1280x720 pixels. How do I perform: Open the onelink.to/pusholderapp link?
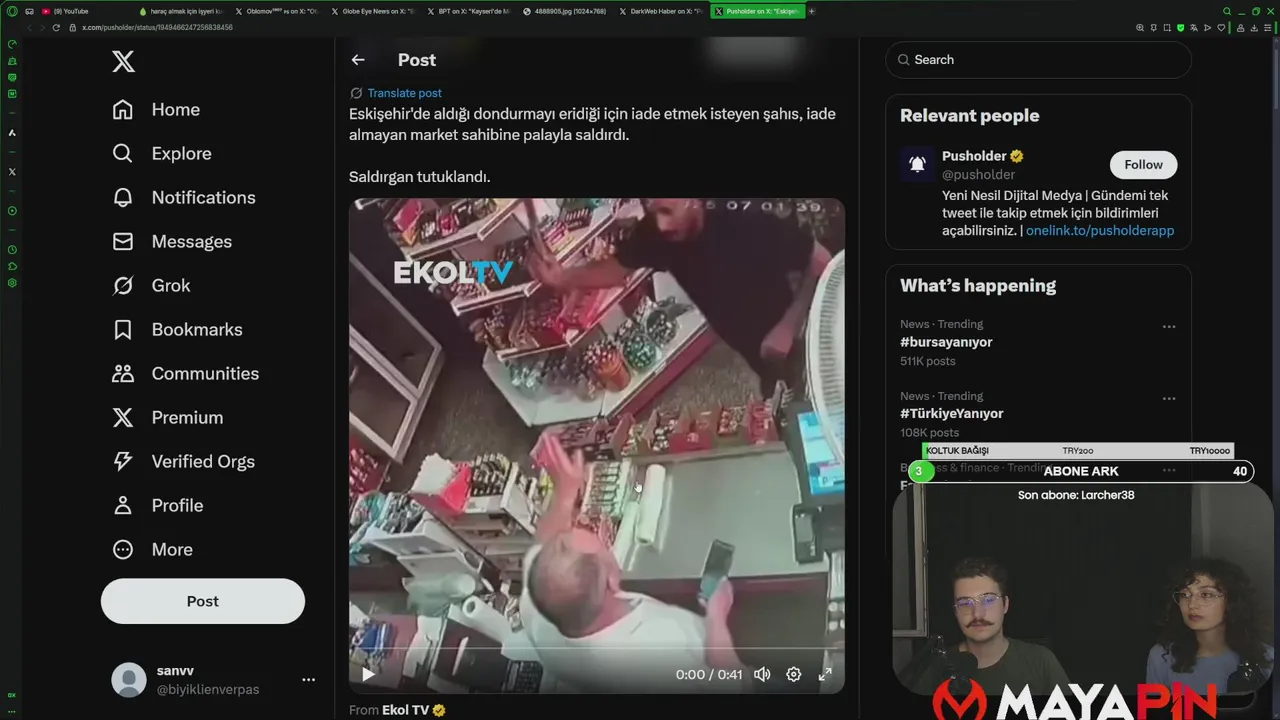click(x=1100, y=231)
